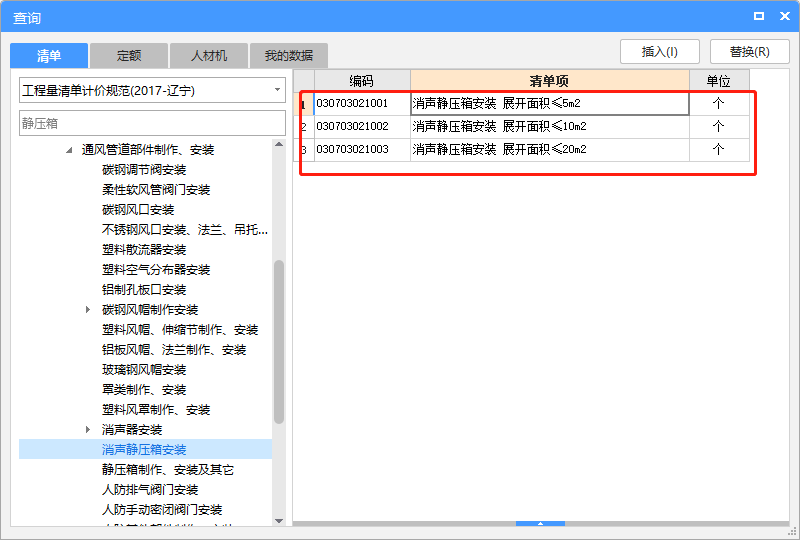Image resolution: width=800 pixels, height=540 pixels.
Task: Click the tree scrollbar up arrow
Action: 279,144
